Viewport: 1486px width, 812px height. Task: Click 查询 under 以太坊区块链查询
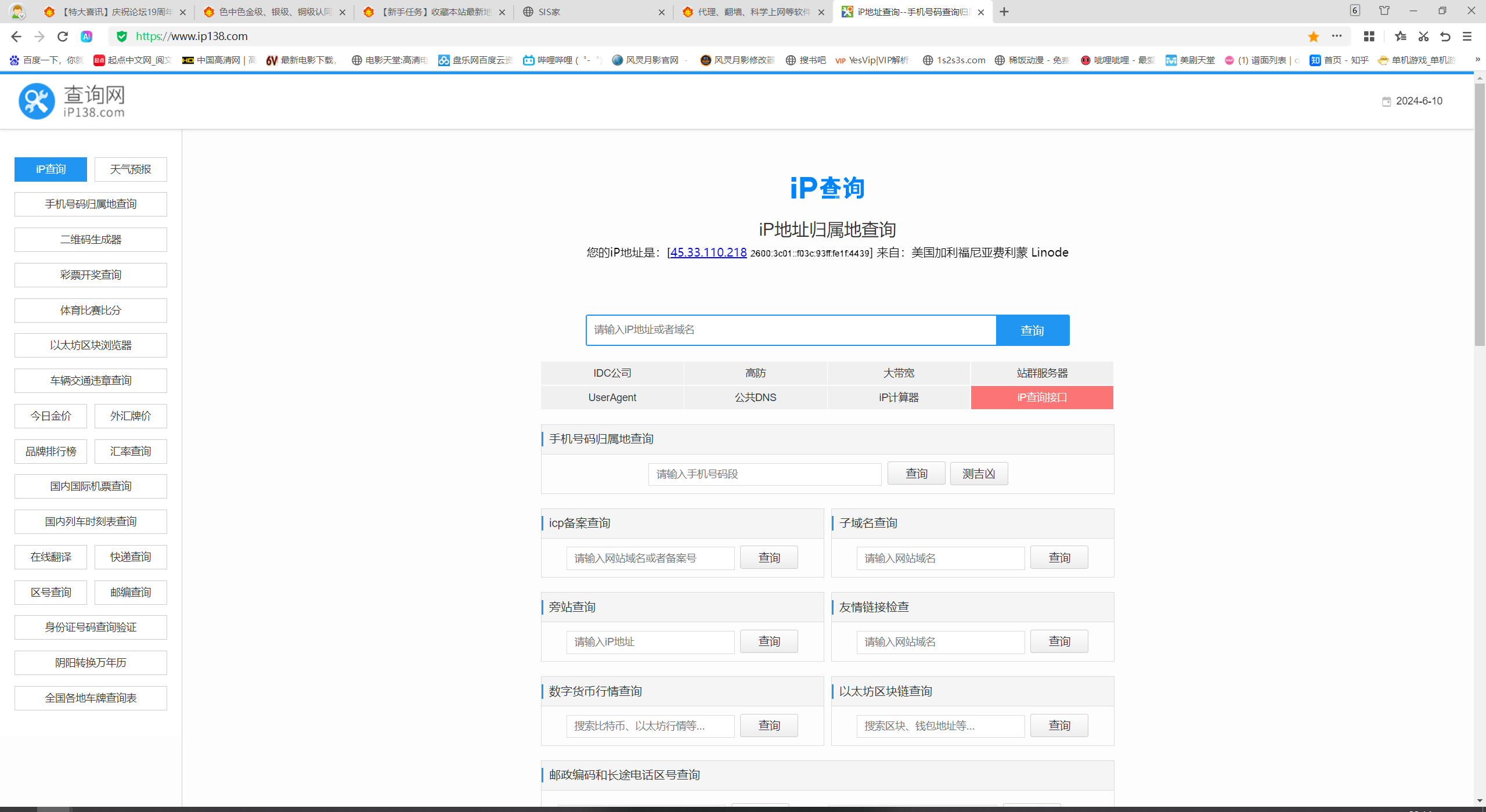1059,726
